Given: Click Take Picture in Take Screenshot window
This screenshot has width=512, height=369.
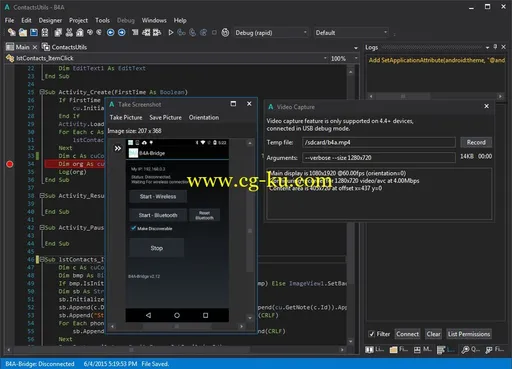Looking at the screenshot, I should 126,117.
